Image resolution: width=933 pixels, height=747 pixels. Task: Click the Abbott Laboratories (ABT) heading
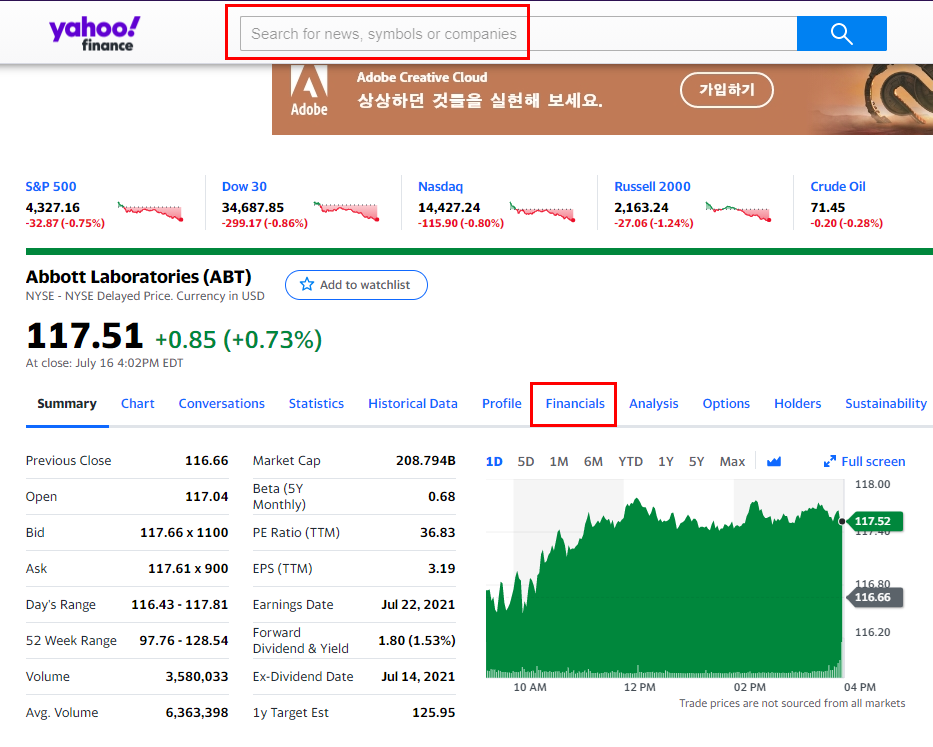click(139, 277)
